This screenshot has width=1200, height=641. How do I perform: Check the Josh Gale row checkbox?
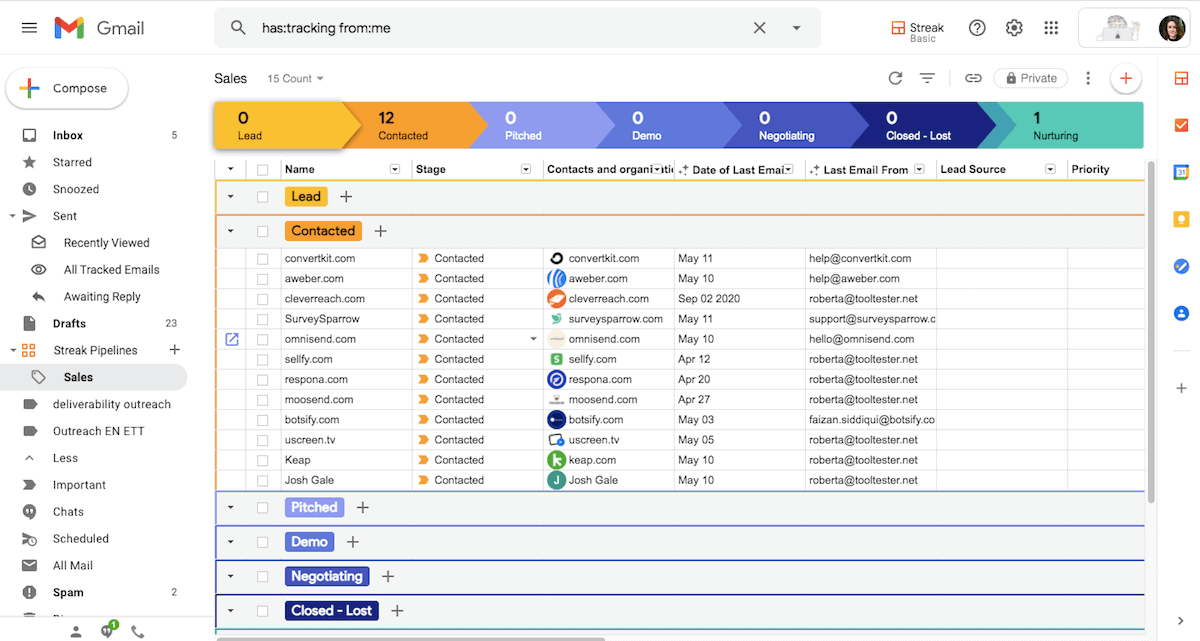263,480
